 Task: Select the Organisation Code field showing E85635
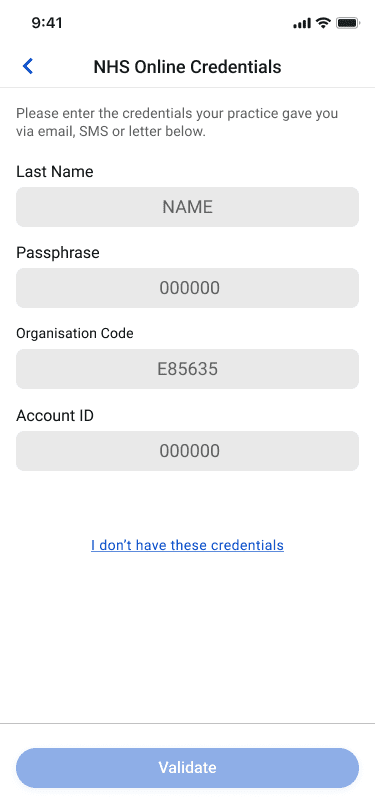tap(188, 369)
